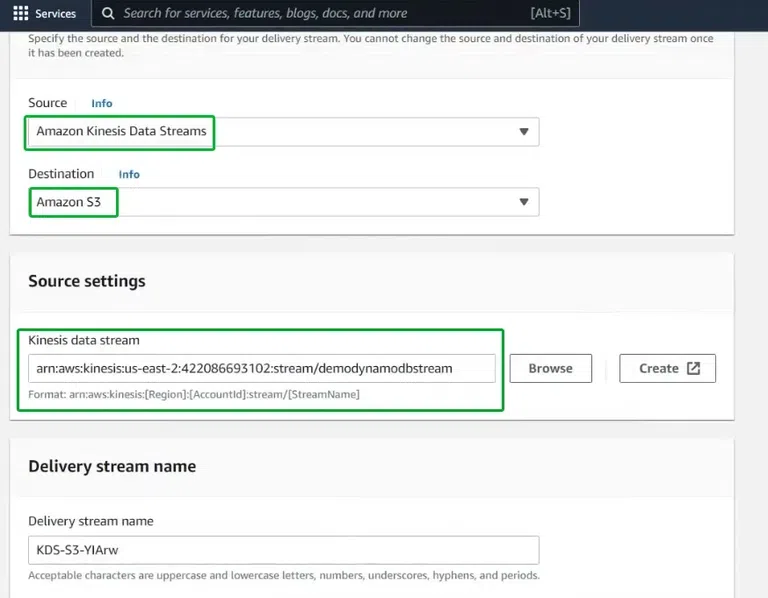The image size is (768, 598).
Task: Expand the Source dropdown arrow
Action: [x=524, y=131]
